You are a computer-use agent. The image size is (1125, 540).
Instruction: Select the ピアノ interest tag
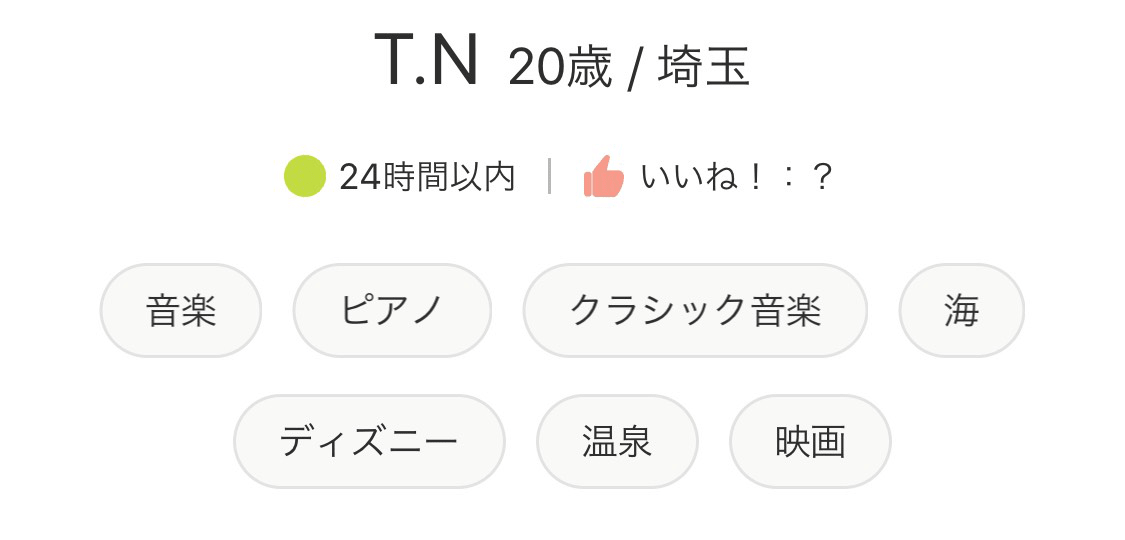pos(392,310)
